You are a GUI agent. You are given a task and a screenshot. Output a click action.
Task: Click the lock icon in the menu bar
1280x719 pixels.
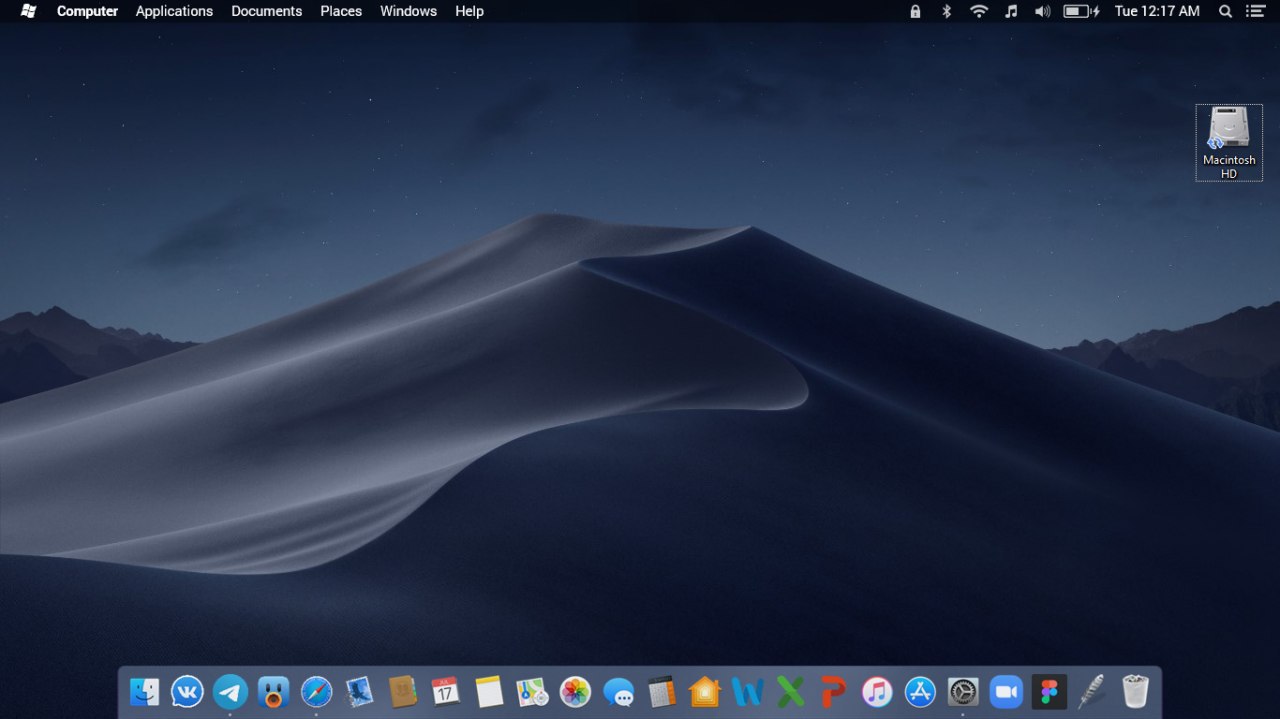tap(915, 11)
